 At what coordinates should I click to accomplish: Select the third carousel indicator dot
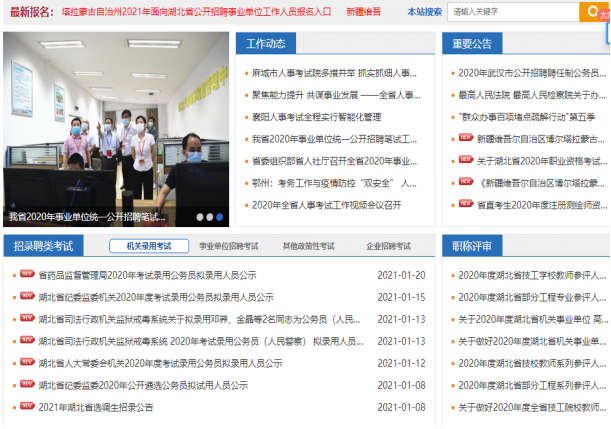220,216
